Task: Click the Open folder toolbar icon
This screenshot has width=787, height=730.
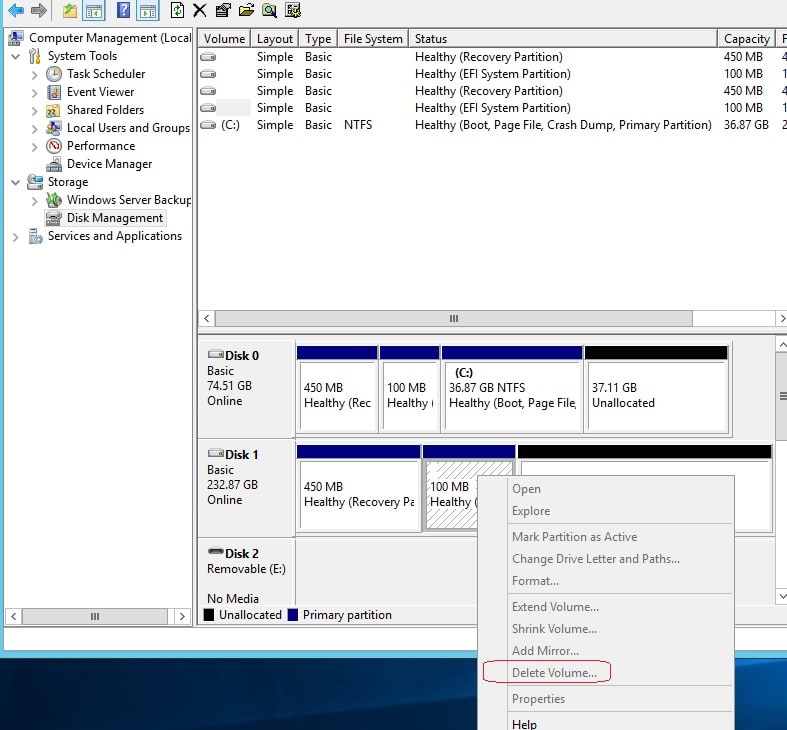Action: pos(246,10)
